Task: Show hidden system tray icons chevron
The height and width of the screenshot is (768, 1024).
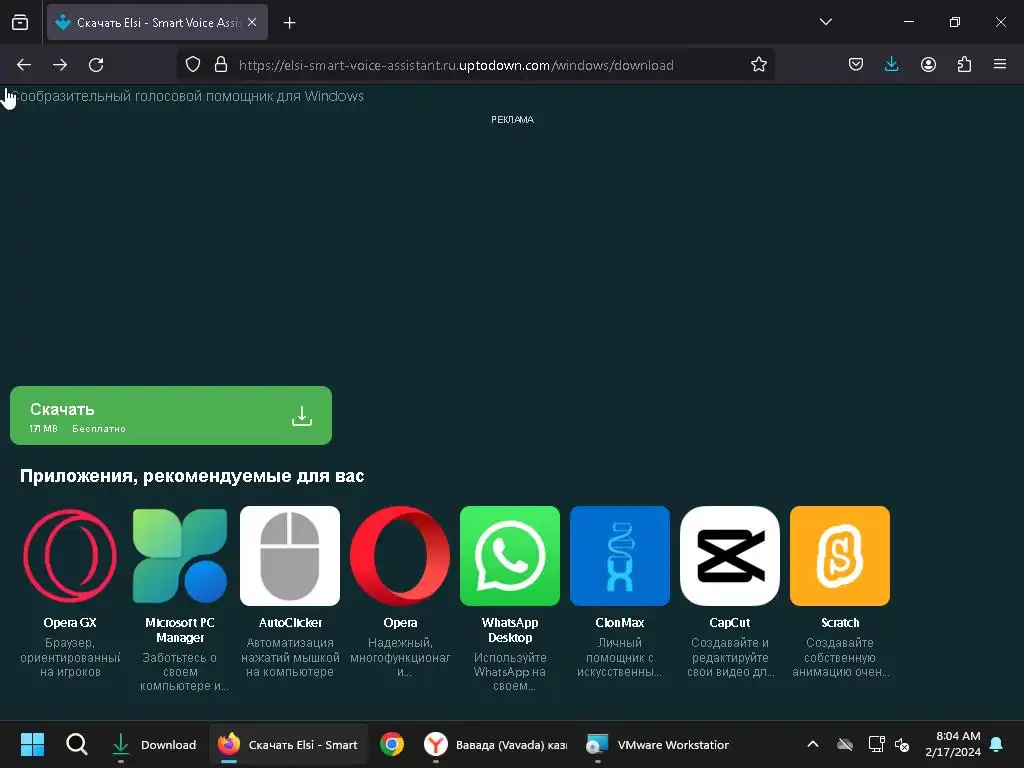Action: pos(813,744)
